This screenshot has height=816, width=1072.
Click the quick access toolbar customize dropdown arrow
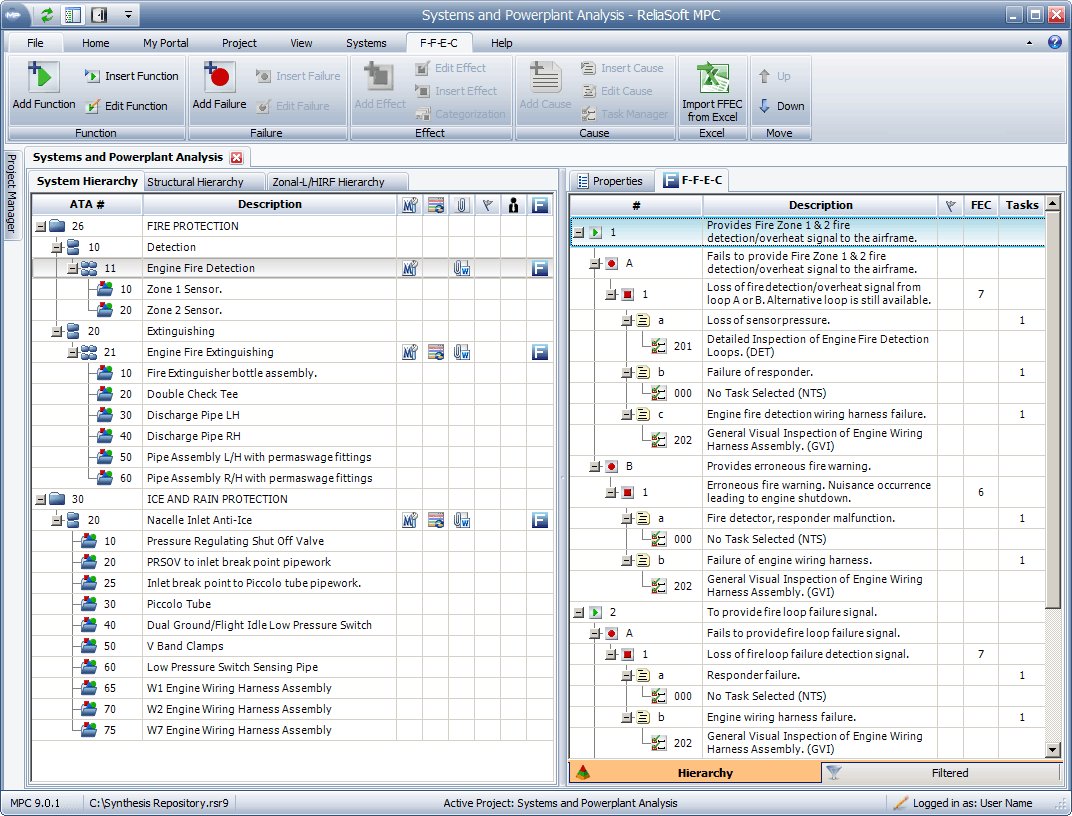[128, 14]
